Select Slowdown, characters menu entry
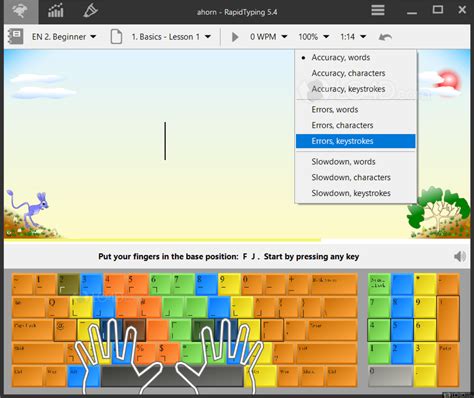Image resolution: width=474 pixels, height=398 pixels. click(x=356, y=177)
